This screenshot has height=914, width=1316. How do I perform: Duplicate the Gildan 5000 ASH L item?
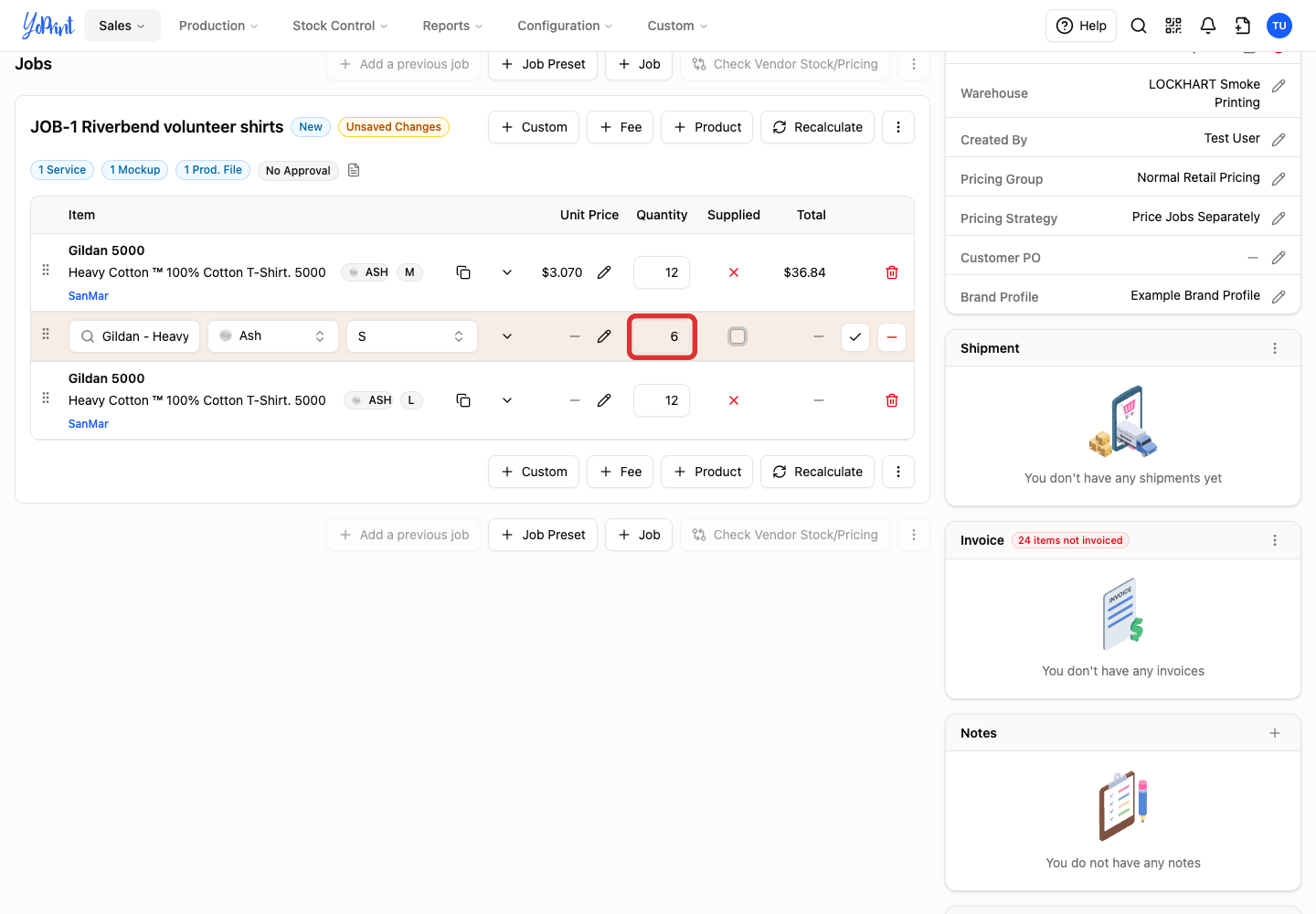[463, 400]
